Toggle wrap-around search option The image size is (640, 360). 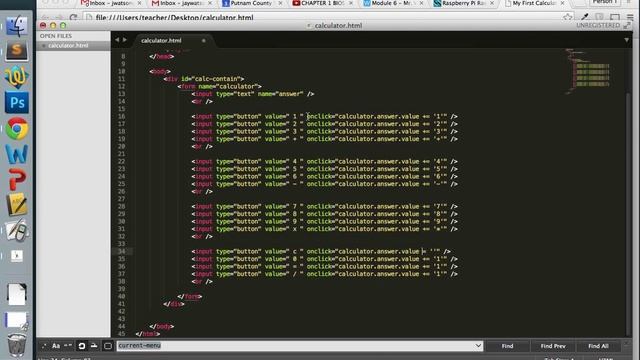(x=82, y=346)
